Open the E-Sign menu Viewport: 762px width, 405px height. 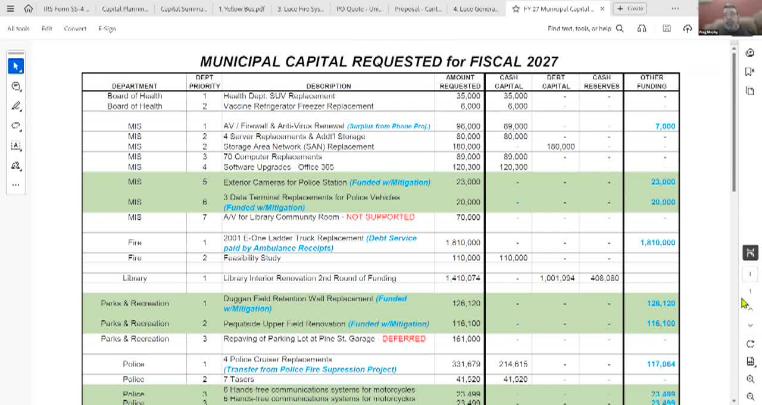(x=107, y=28)
